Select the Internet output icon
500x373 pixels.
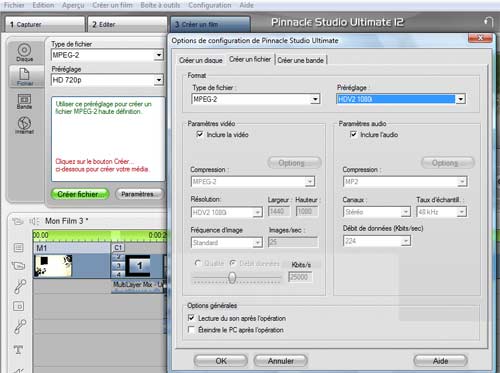(24, 125)
